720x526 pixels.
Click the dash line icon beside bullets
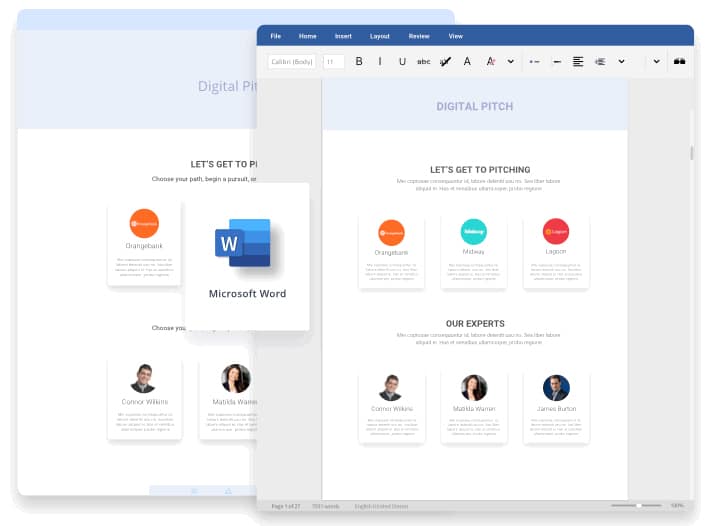pyautogui.click(x=557, y=62)
